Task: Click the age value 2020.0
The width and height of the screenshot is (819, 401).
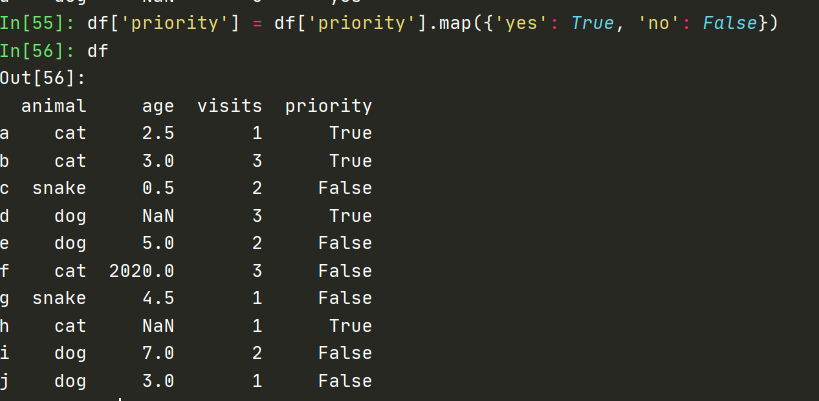Action: pyautogui.click(x=142, y=270)
